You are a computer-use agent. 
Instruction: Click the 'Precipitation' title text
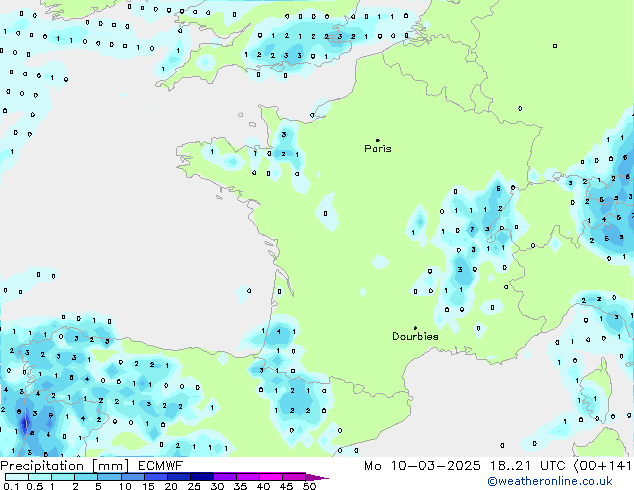click(42, 466)
